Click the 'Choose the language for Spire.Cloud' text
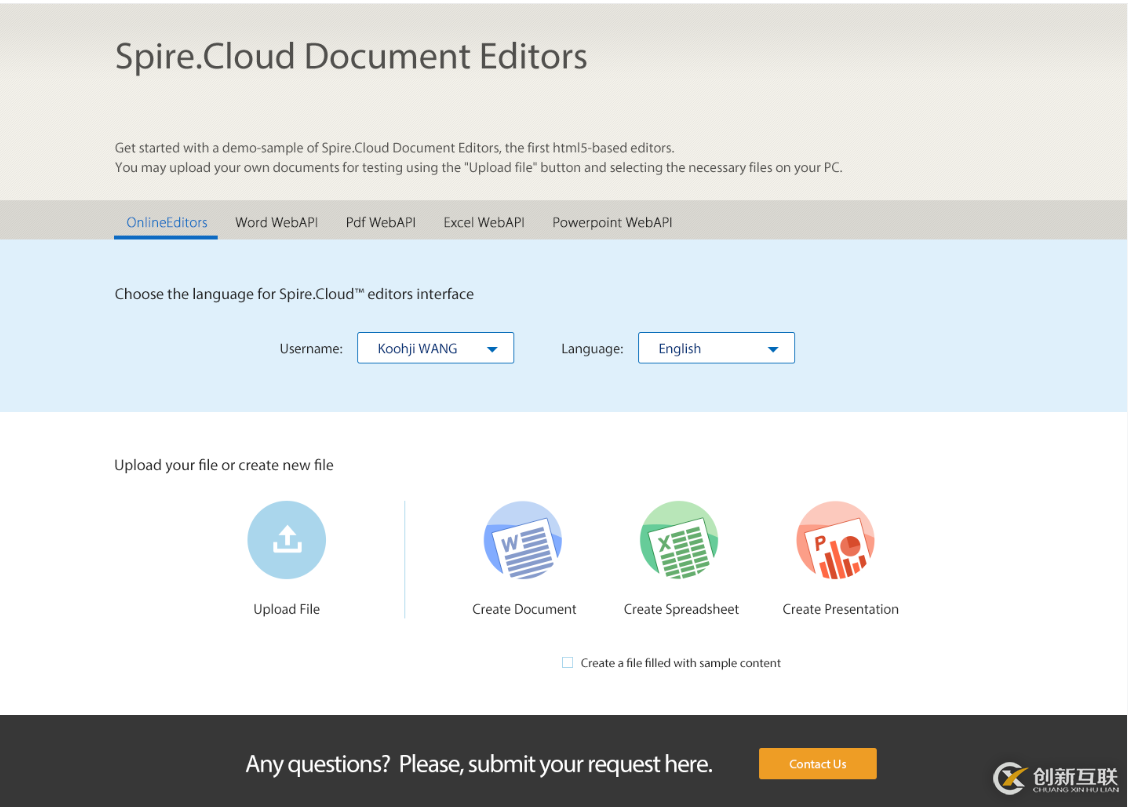 pyautogui.click(x=294, y=294)
